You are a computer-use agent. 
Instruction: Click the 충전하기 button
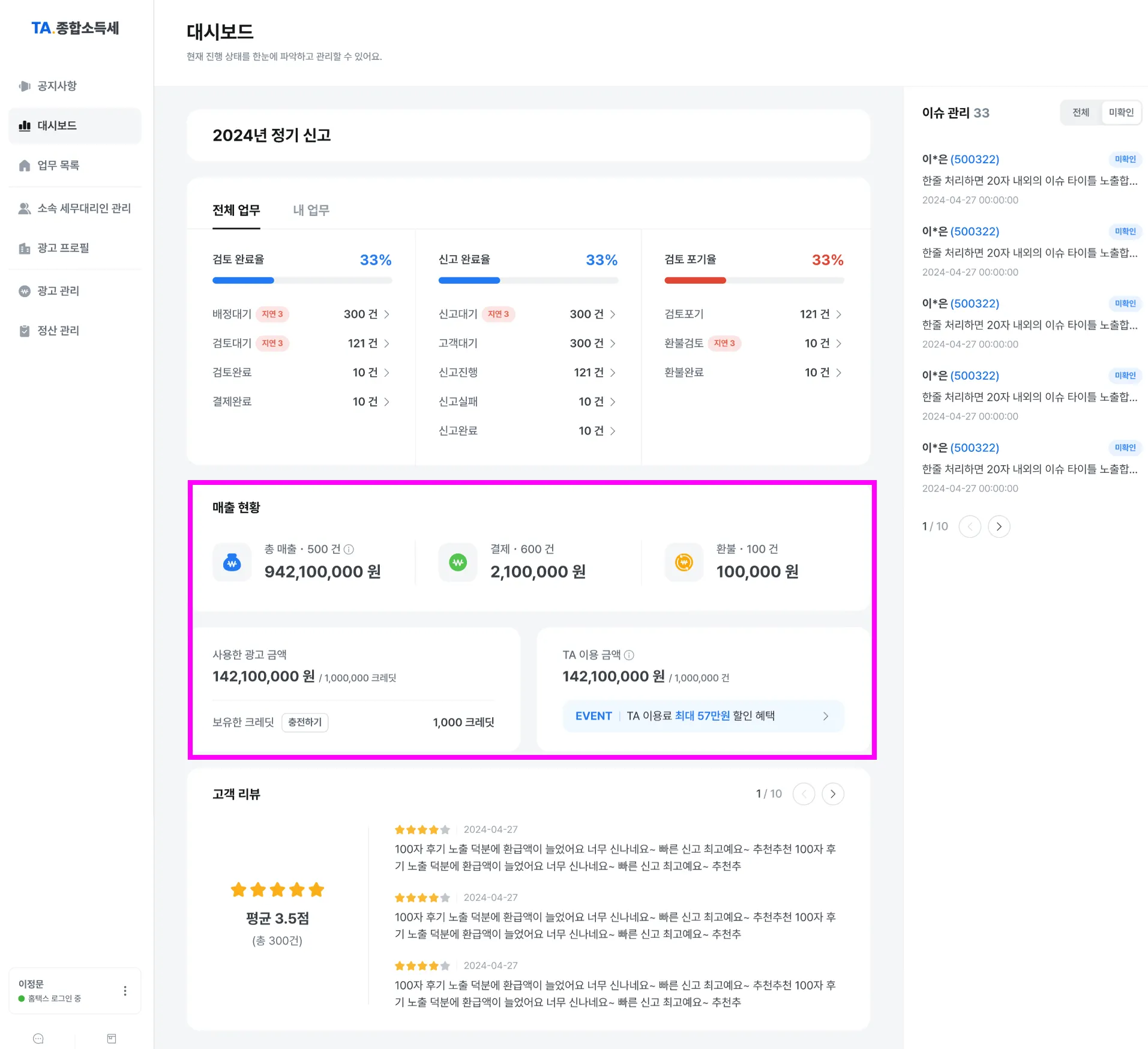point(305,722)
